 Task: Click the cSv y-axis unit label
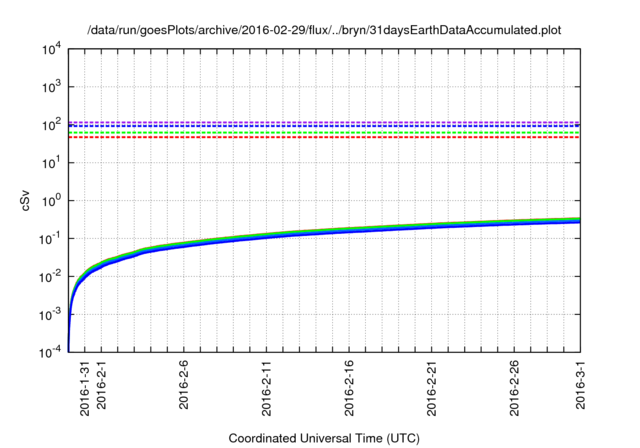pyautogui.click(x=25, y=200)
